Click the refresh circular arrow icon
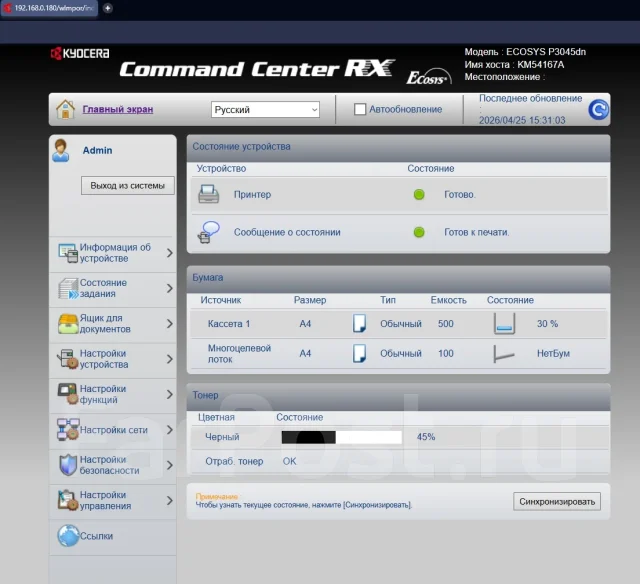 [598, 109]
